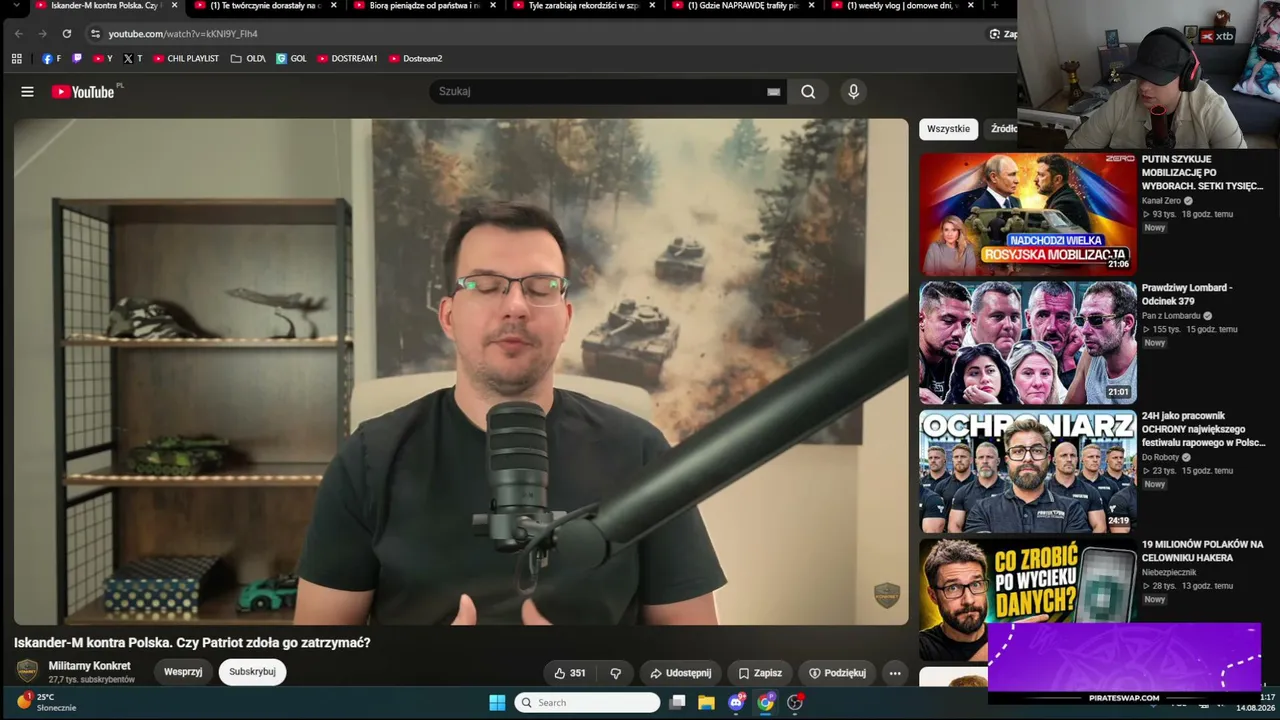Select the Wszystkie filter chip
Image resolution: width=1280 pixels, height=720 pixels.
point(948,129)
